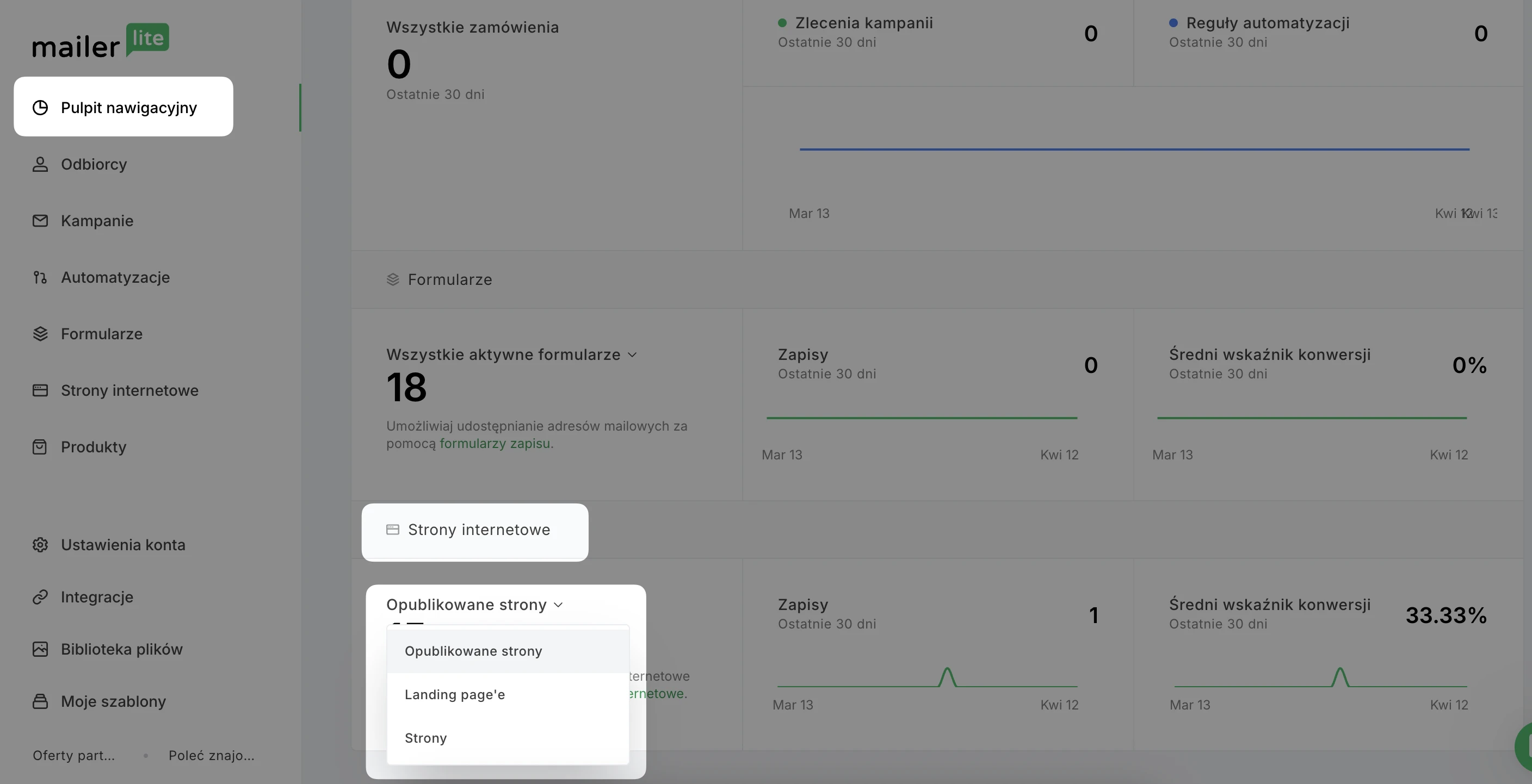Select Landing page'e from the dropdown list

click(x=455, y=694)
